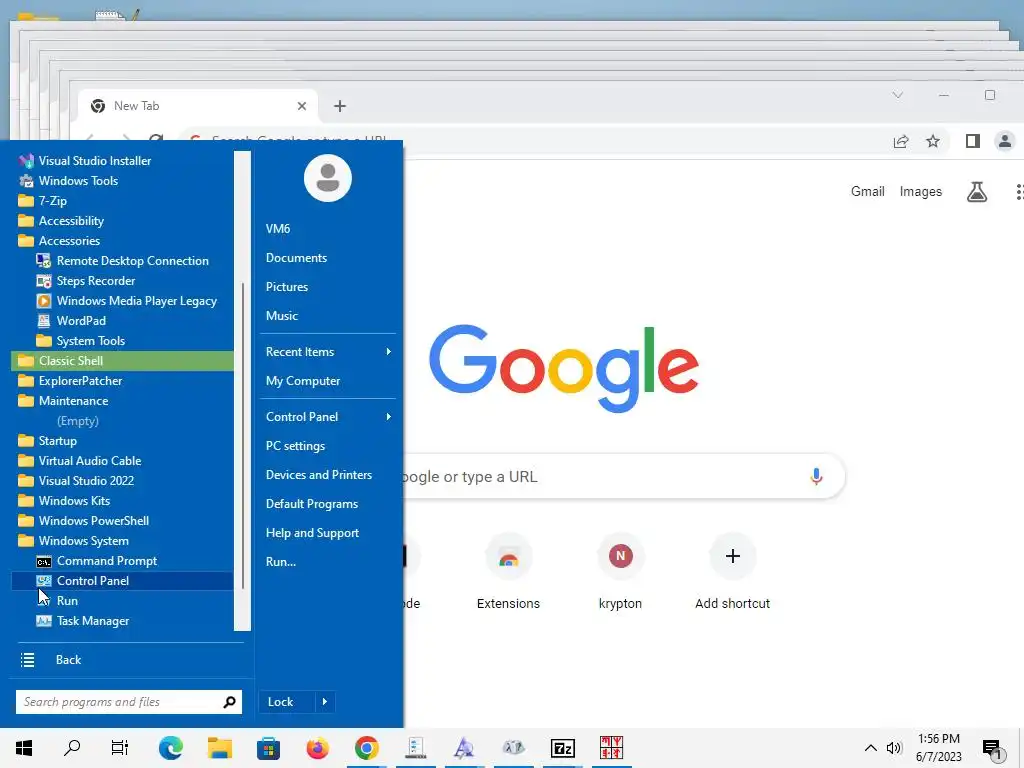Start voice search with microphone
This screenshot has width=1024, height=768.
[x=816, y=477]
